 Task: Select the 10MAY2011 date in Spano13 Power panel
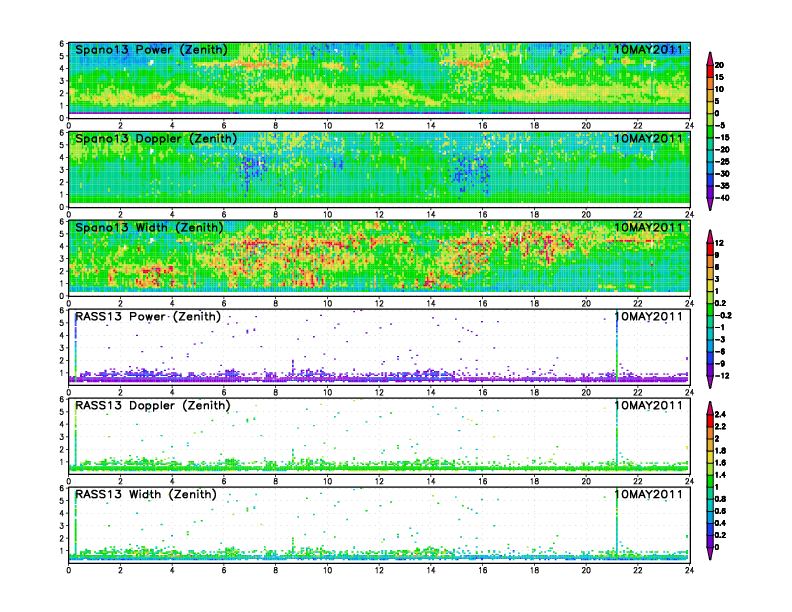click(x=648, y=49)
